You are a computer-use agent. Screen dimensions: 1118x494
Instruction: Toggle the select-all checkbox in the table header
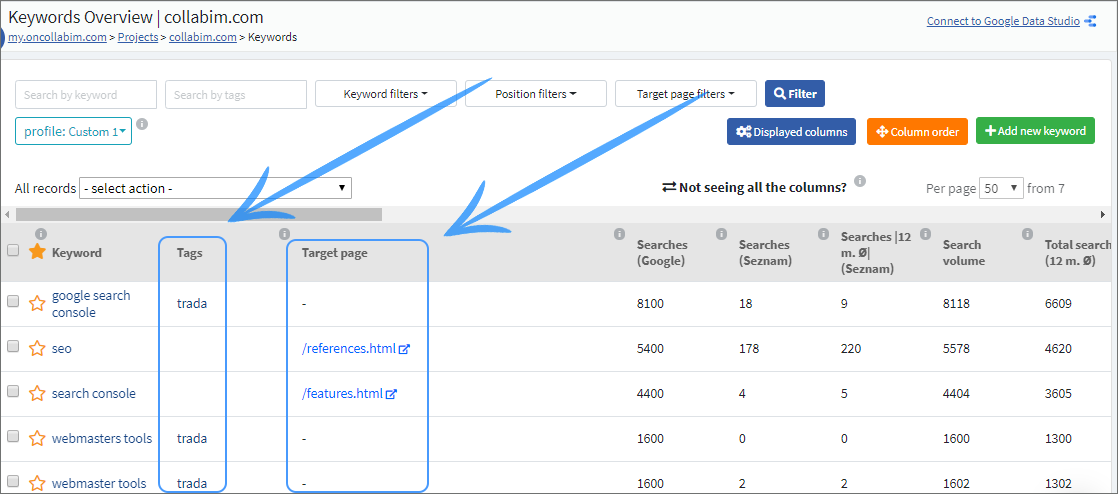coord(13,250)
